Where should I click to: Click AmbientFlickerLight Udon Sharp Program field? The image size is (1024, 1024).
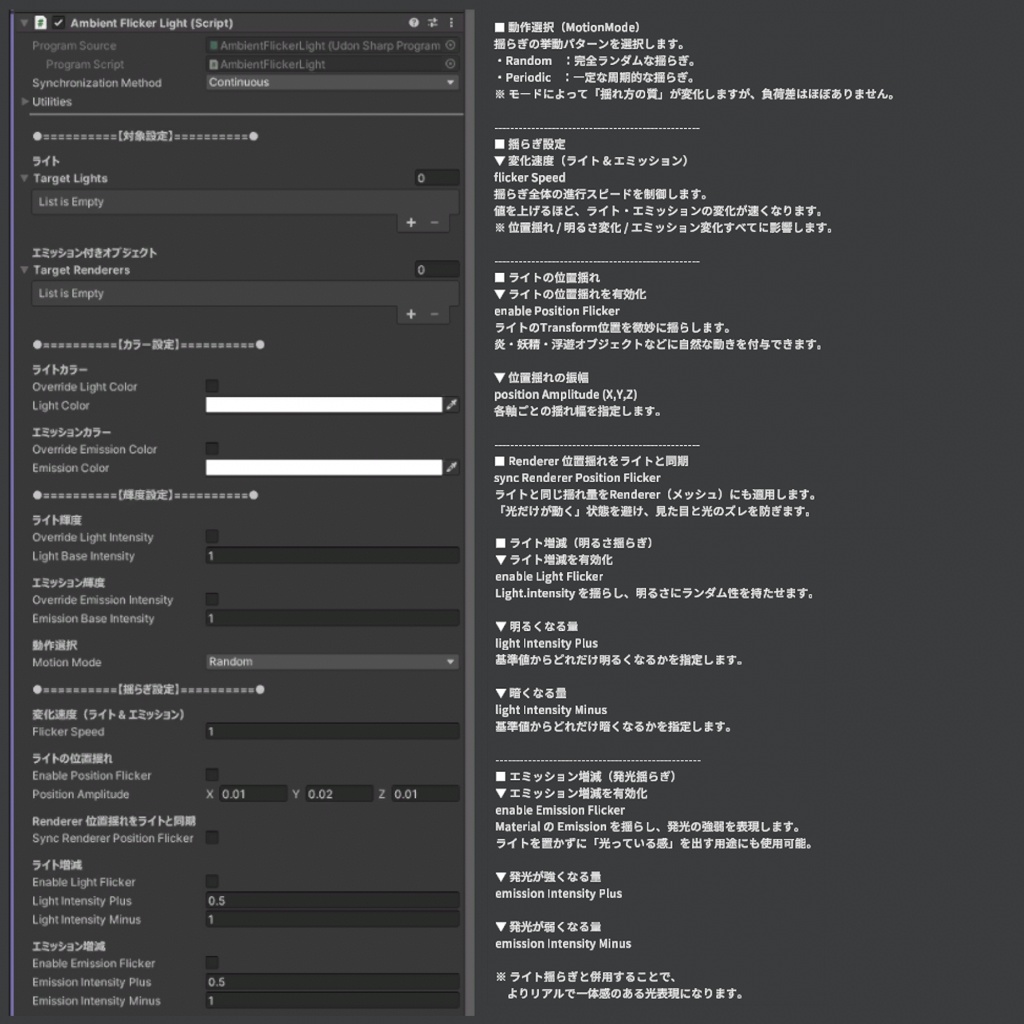click(325, 45)
